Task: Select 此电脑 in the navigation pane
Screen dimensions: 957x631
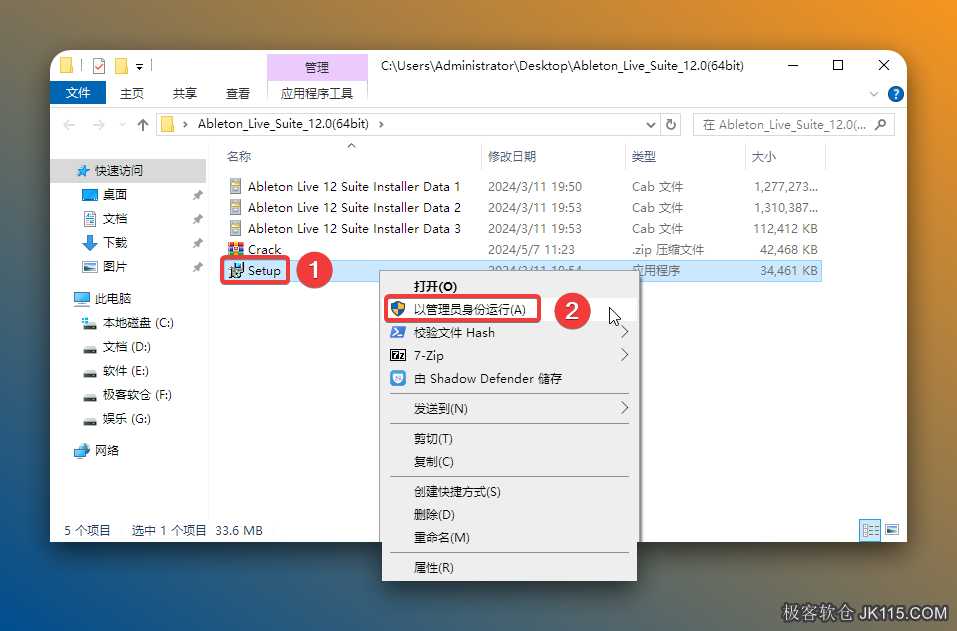Action: point(113,298)
